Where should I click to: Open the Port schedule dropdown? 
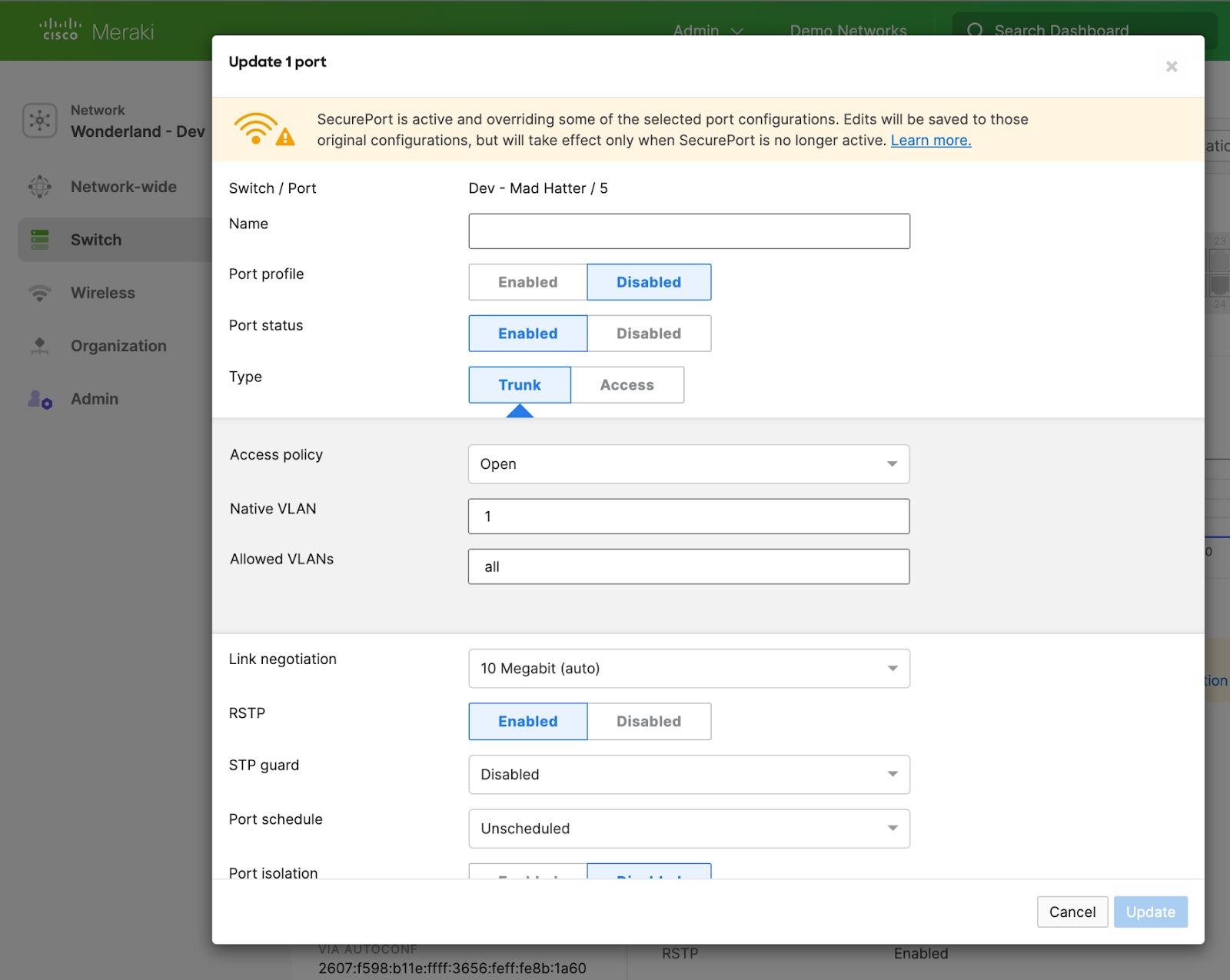point(688,828)
